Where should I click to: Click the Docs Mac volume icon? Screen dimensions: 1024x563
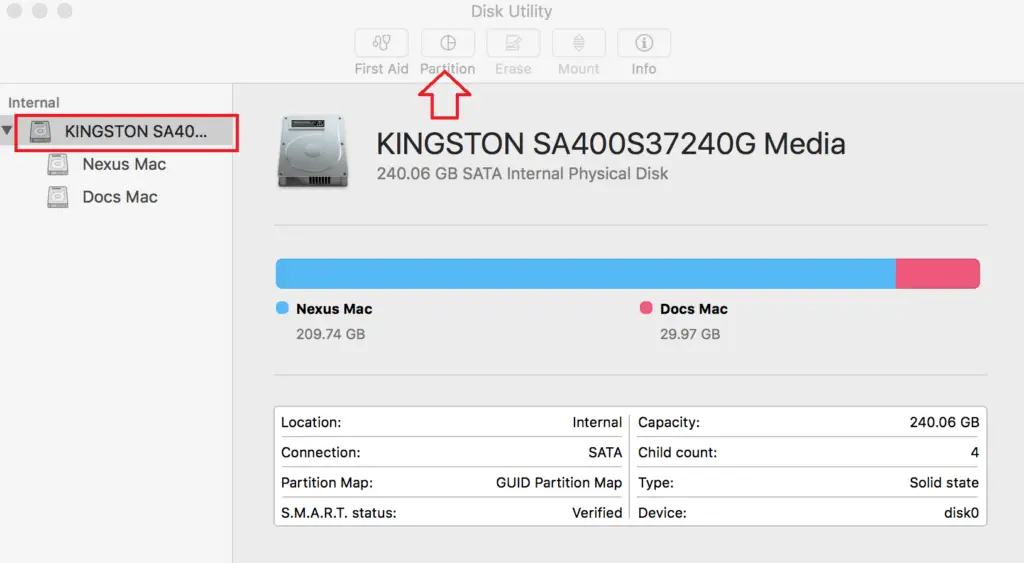tap(57, 197)
